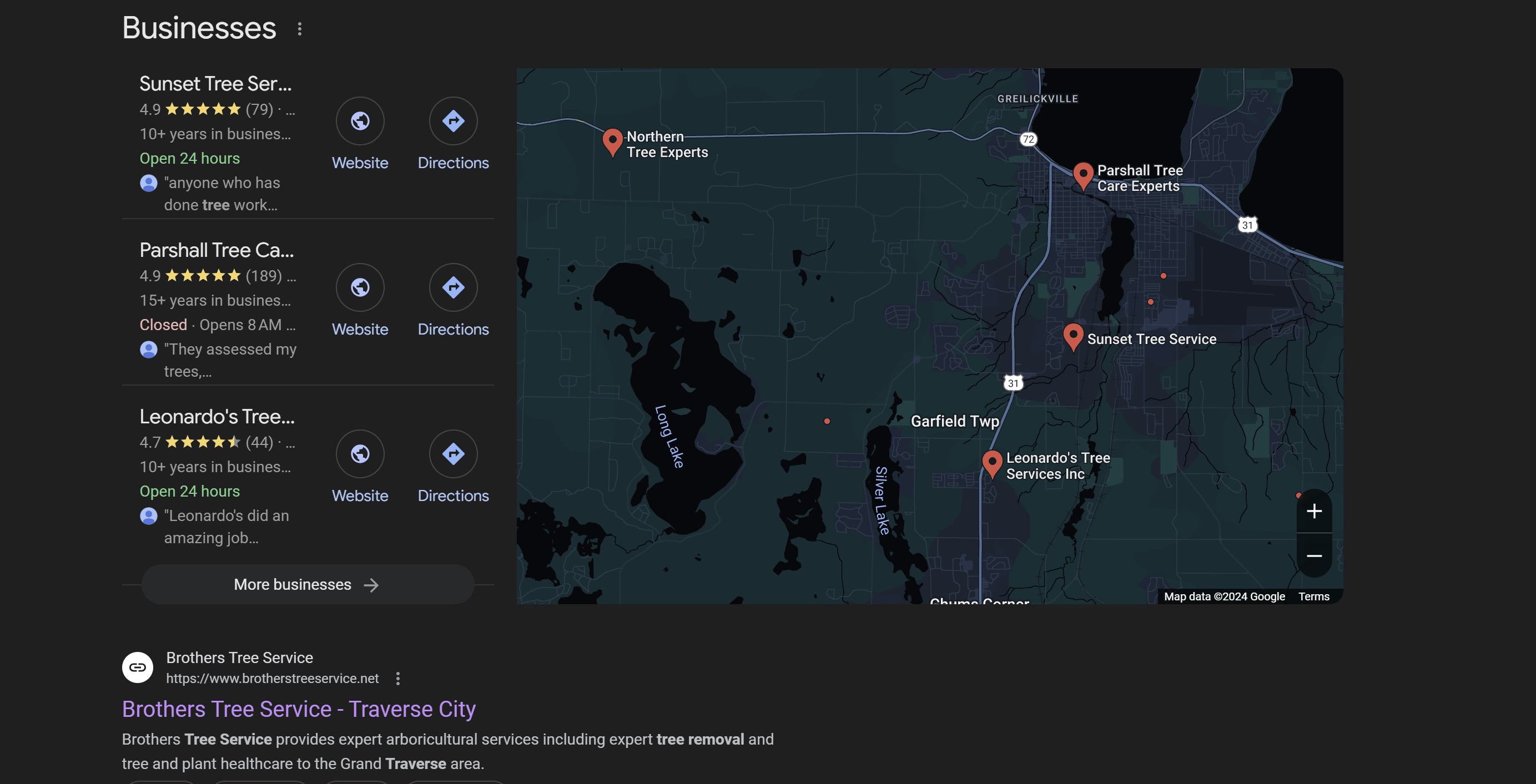The image size is (1536, 784).
Task: Select Northern Tree Experts map pin
Action: coord(612,142)
